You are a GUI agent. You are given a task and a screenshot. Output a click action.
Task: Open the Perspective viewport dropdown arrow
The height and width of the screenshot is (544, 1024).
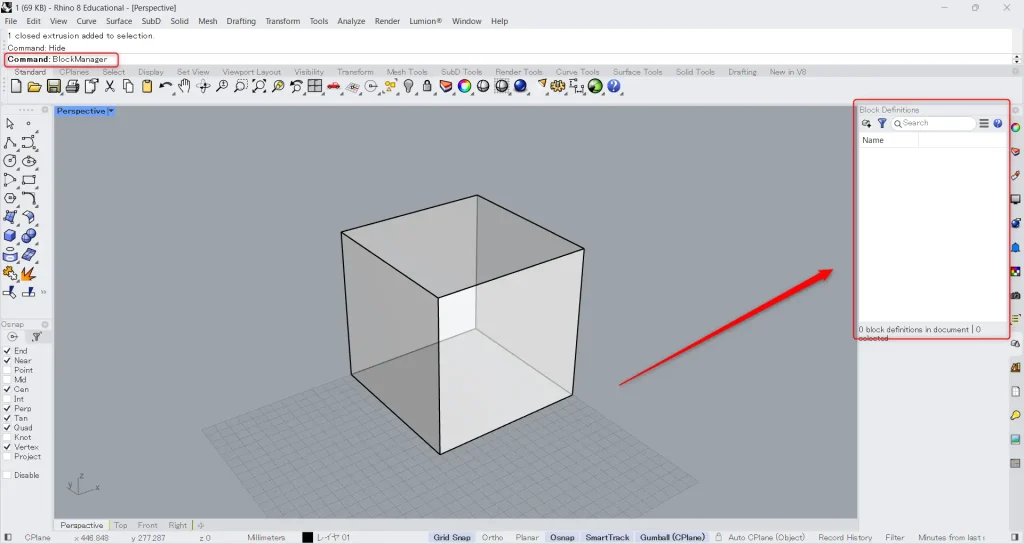point(111,111)
